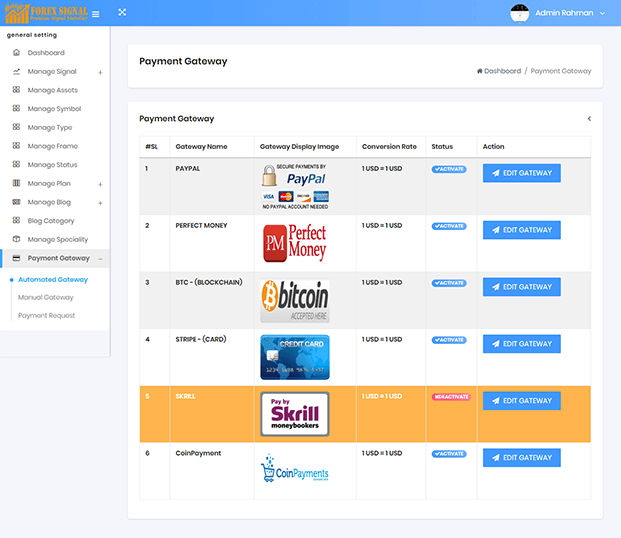Click the Dashboard home icon in sidebar
621x538 pixels.
click(16, 53)
